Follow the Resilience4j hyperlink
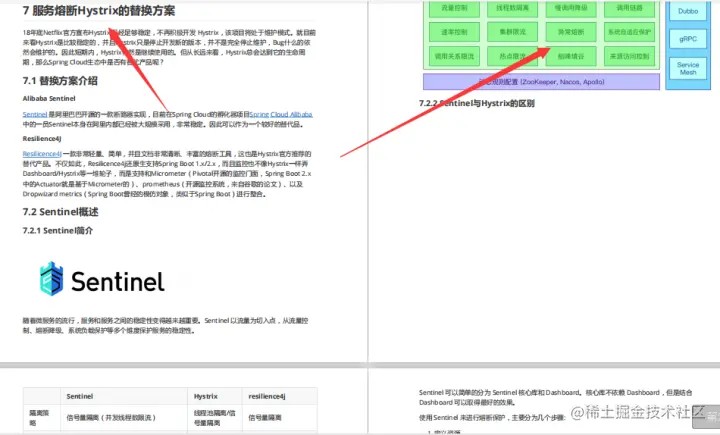 click(42, 154)
